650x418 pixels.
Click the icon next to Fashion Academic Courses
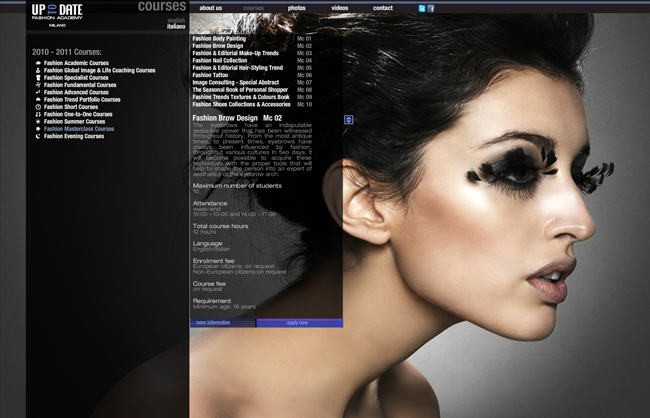[38, 63]
